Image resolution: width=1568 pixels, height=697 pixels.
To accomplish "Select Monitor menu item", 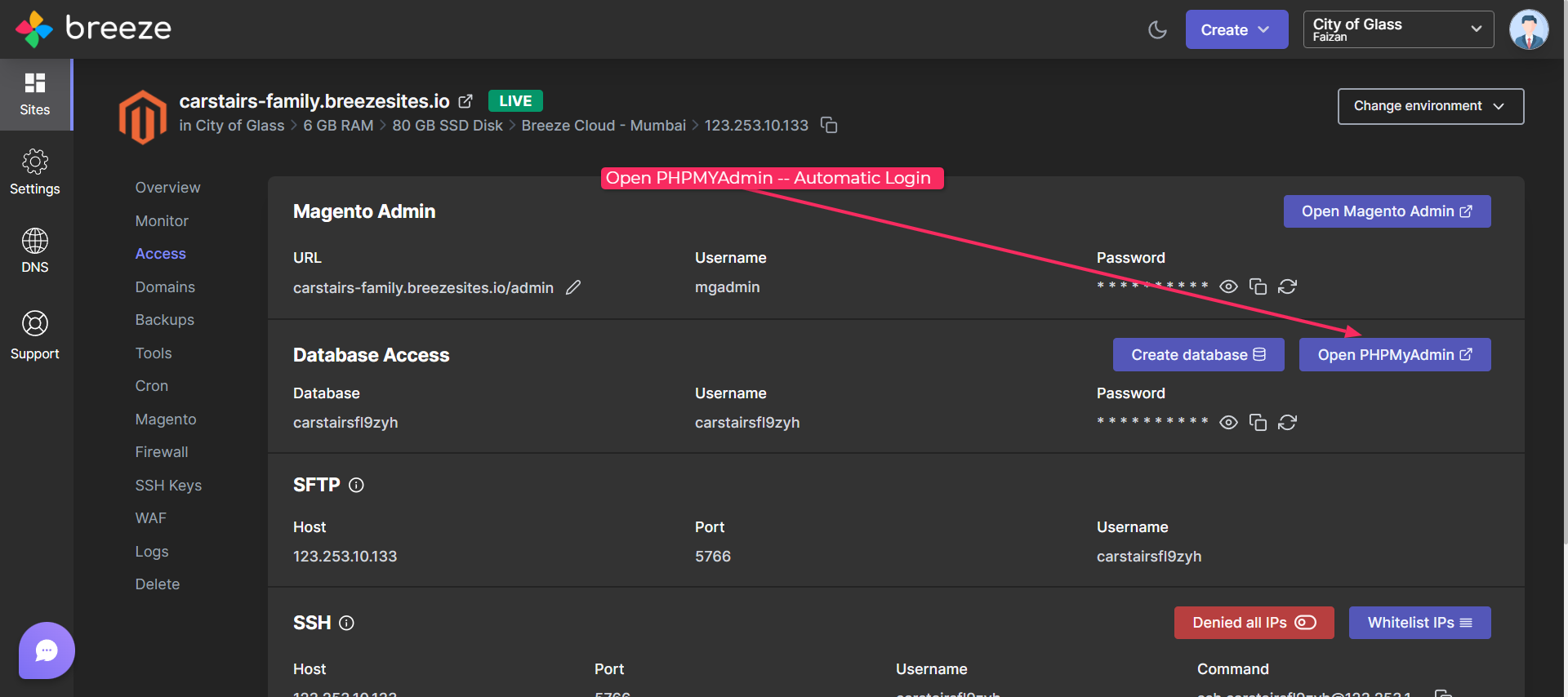I will [162, 221].
